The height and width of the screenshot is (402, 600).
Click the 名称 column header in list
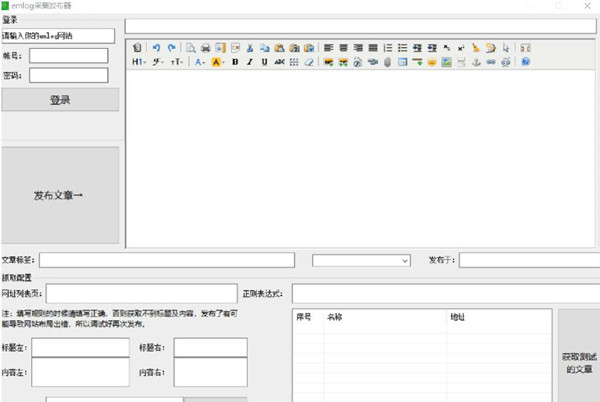pos(334,317)
